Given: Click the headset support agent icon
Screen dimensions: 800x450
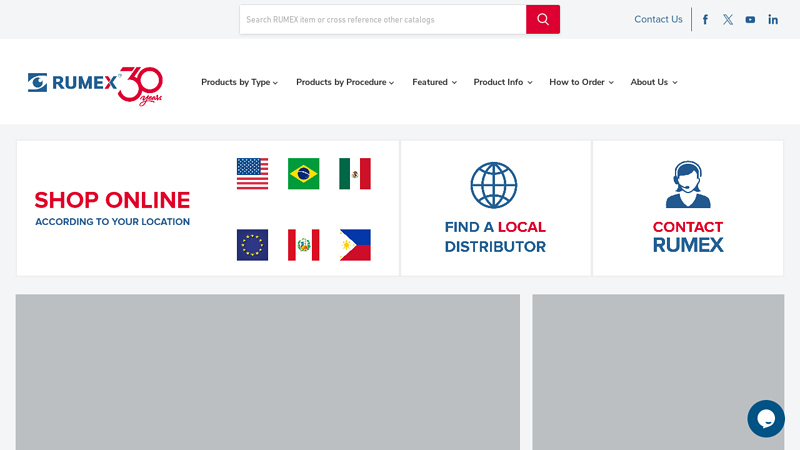Looking at the screenshot, I should (x=688, y=184).
